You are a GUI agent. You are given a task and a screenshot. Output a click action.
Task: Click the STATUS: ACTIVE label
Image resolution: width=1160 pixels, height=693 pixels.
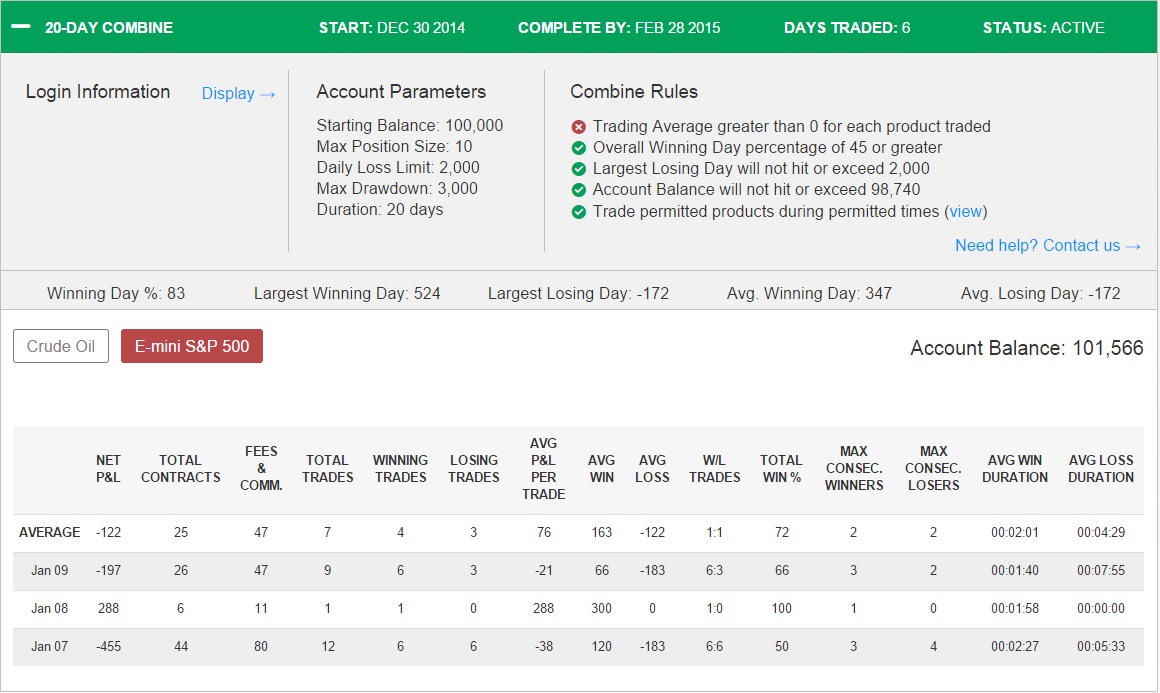click(x=1044, y=27)
